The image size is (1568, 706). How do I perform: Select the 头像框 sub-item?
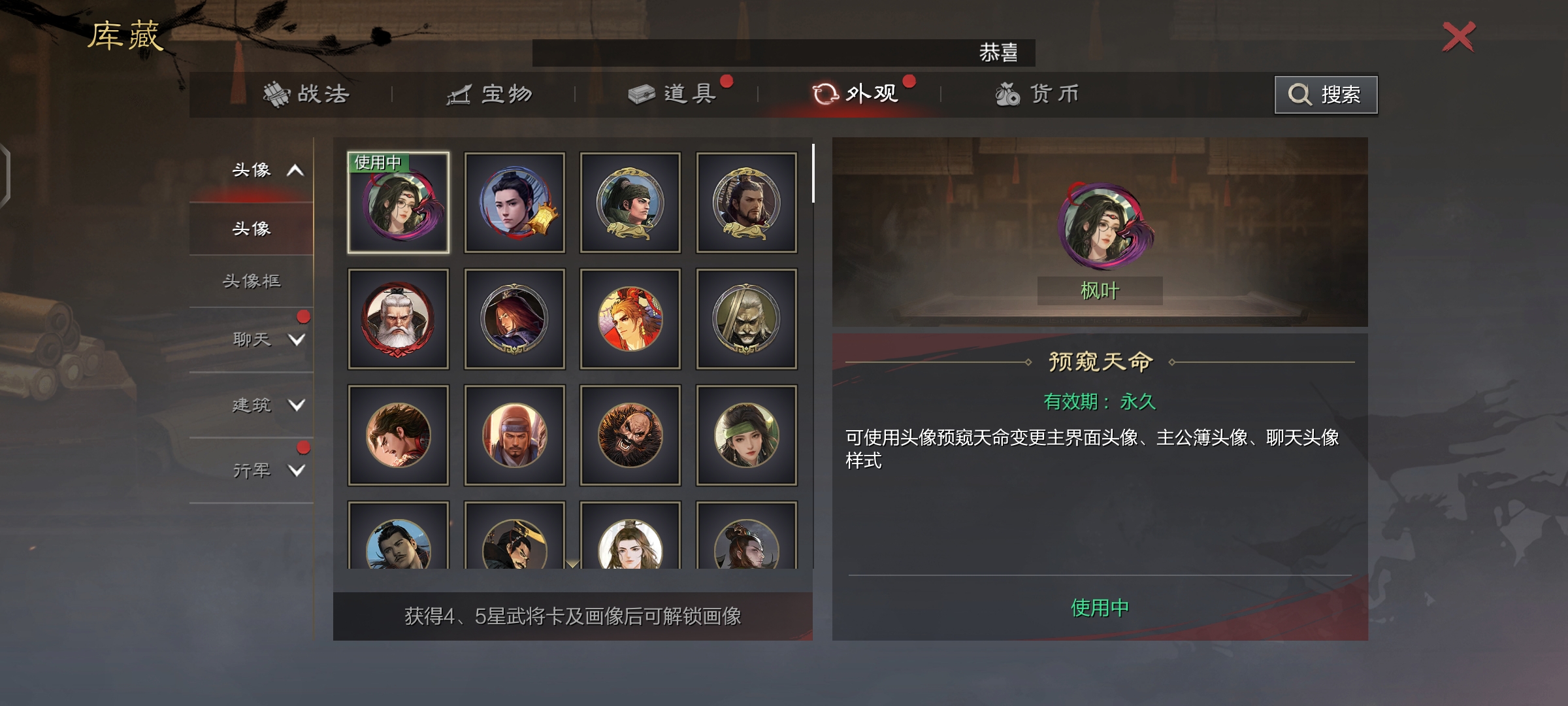252,281
